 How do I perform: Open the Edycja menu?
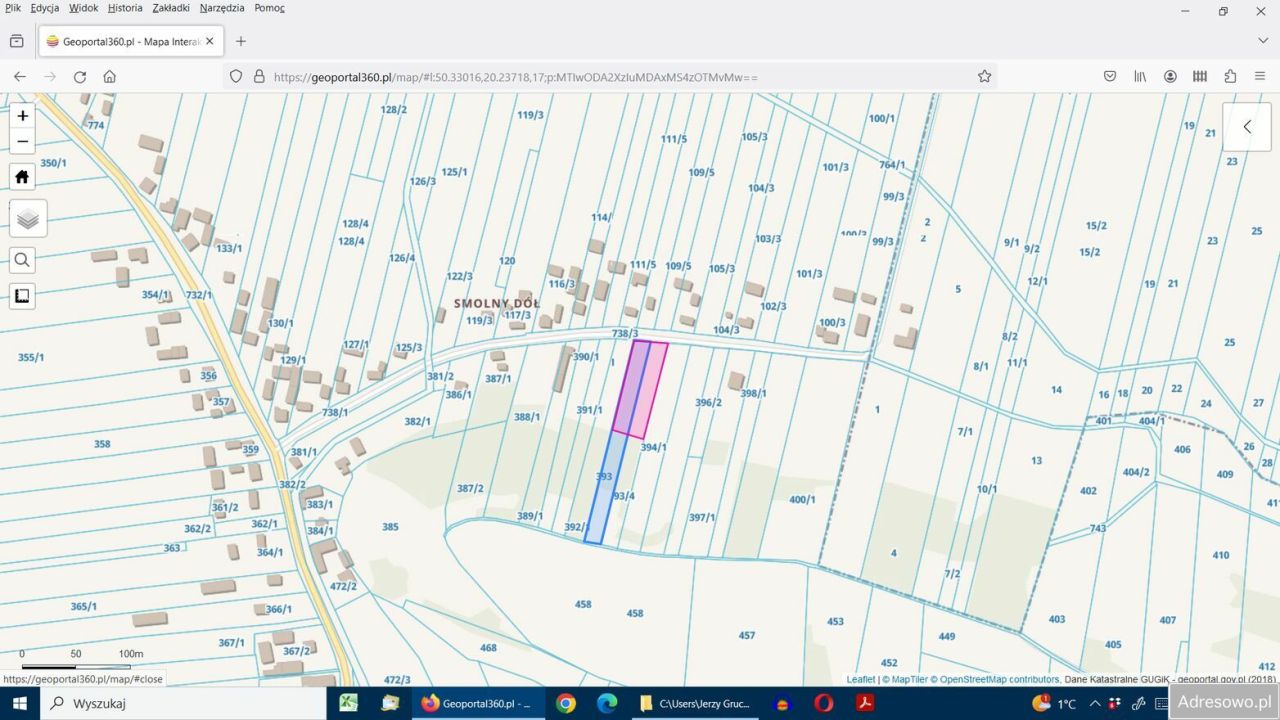point(45,8)
